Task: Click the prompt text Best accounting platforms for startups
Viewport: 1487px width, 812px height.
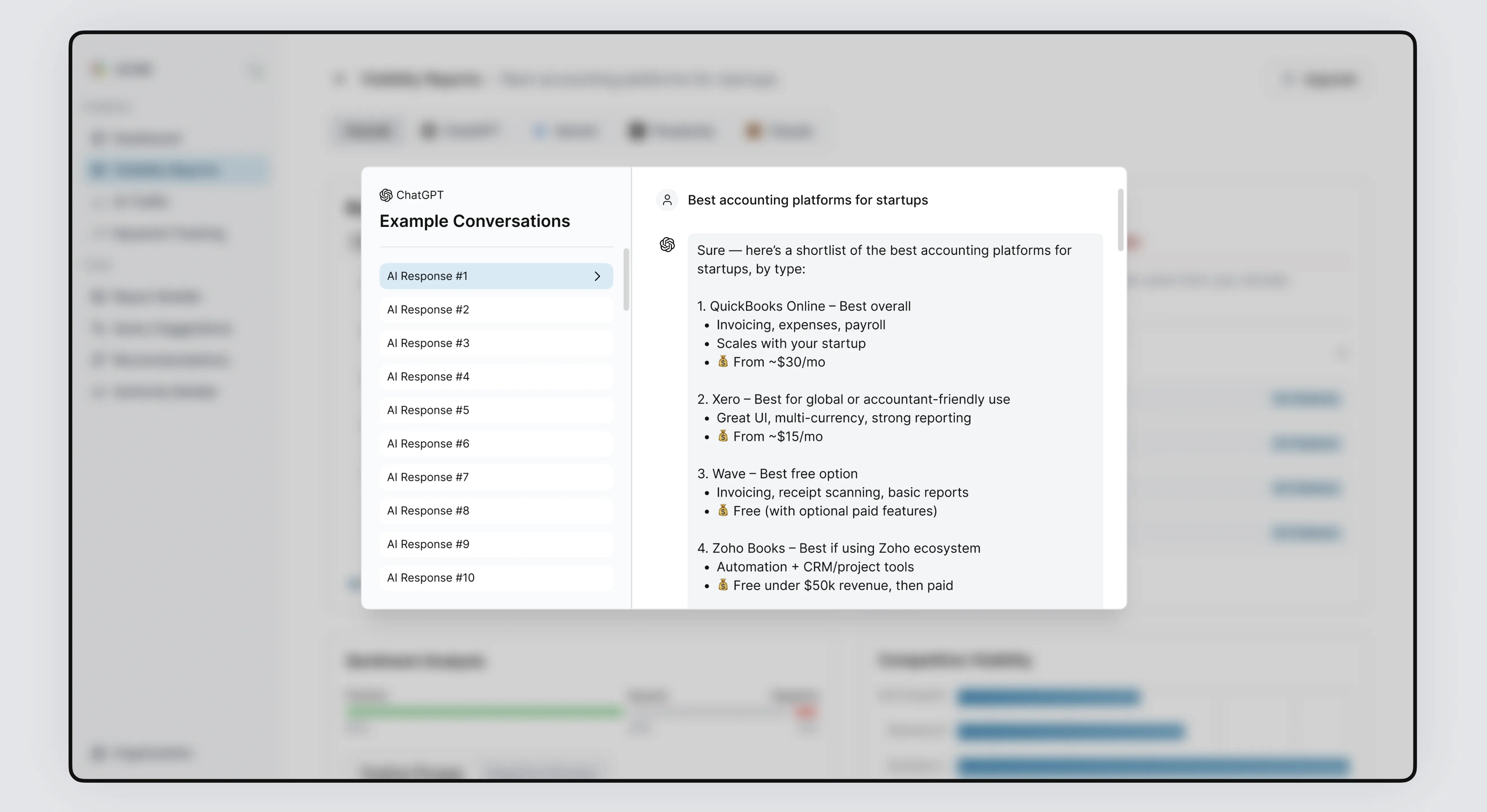Action: (808, 200)
